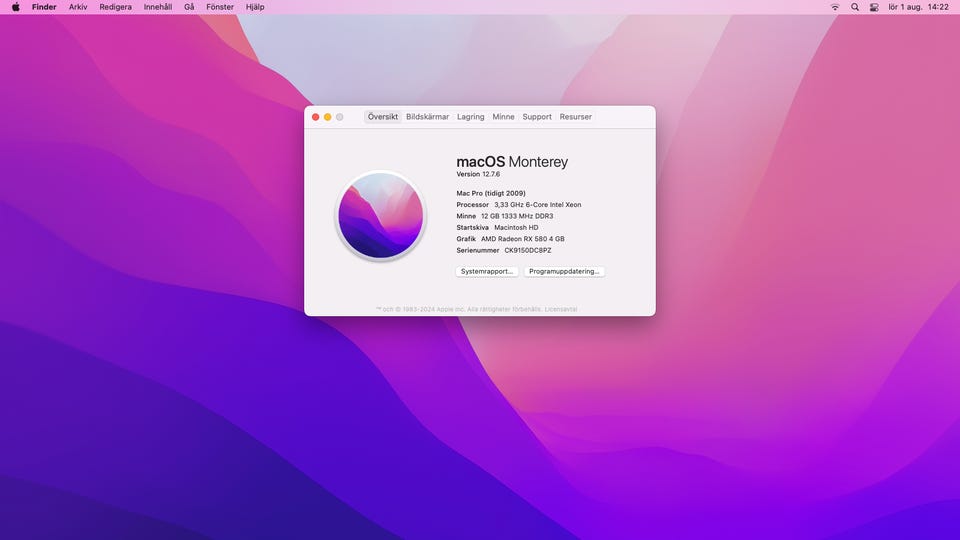Screen dimensions: 960x540
Task: Click Mac Pro (tidigt 2009) text
Action: (x=491, y=193)
